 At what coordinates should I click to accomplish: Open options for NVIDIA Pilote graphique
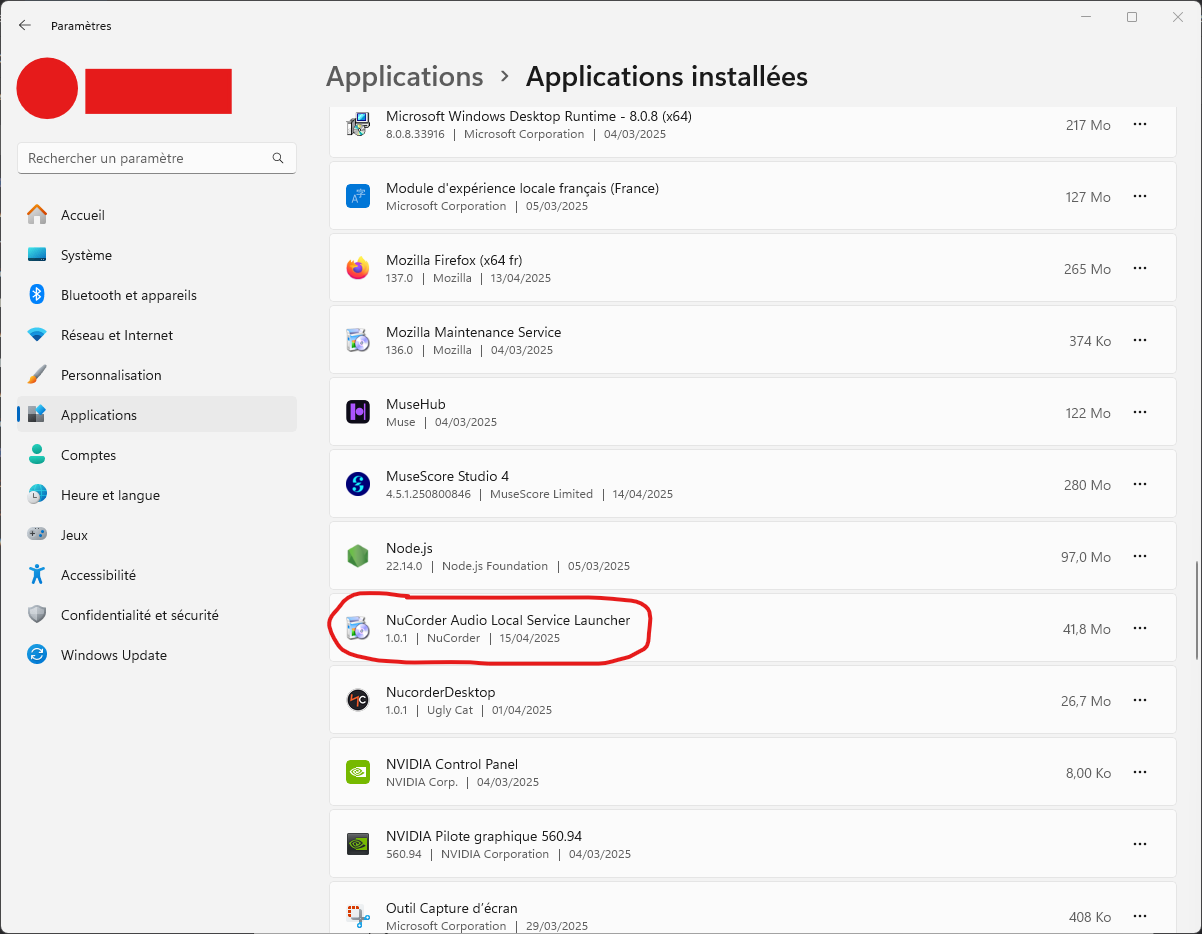click(1139, 844)
